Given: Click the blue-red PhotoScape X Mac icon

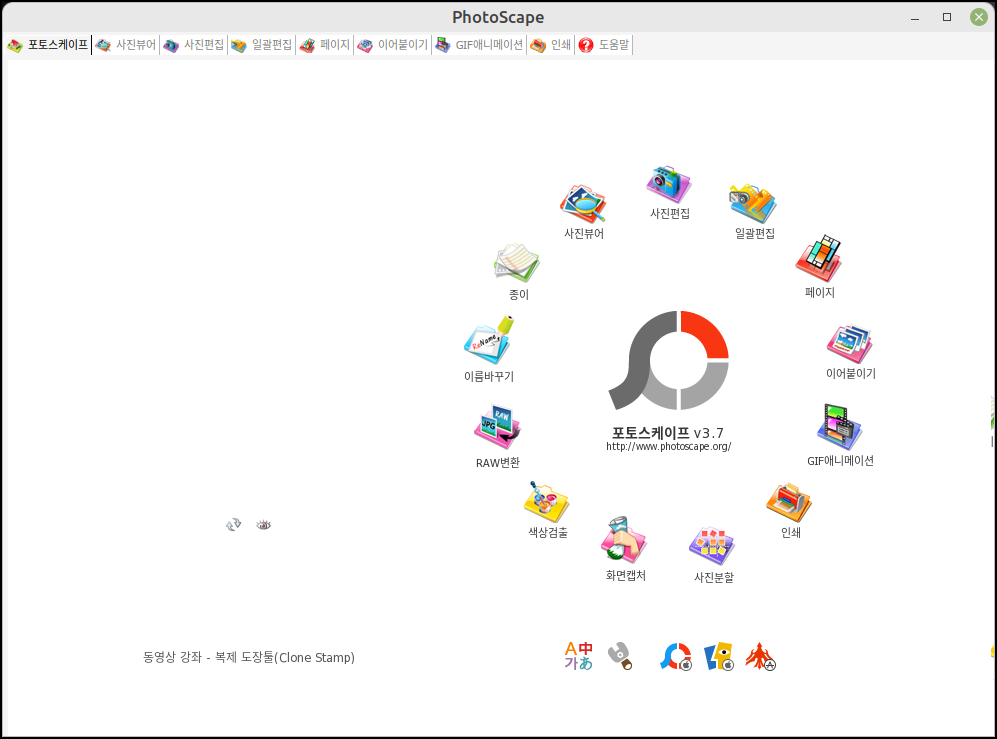Looking at the screenshot, I should pos(676,656).
